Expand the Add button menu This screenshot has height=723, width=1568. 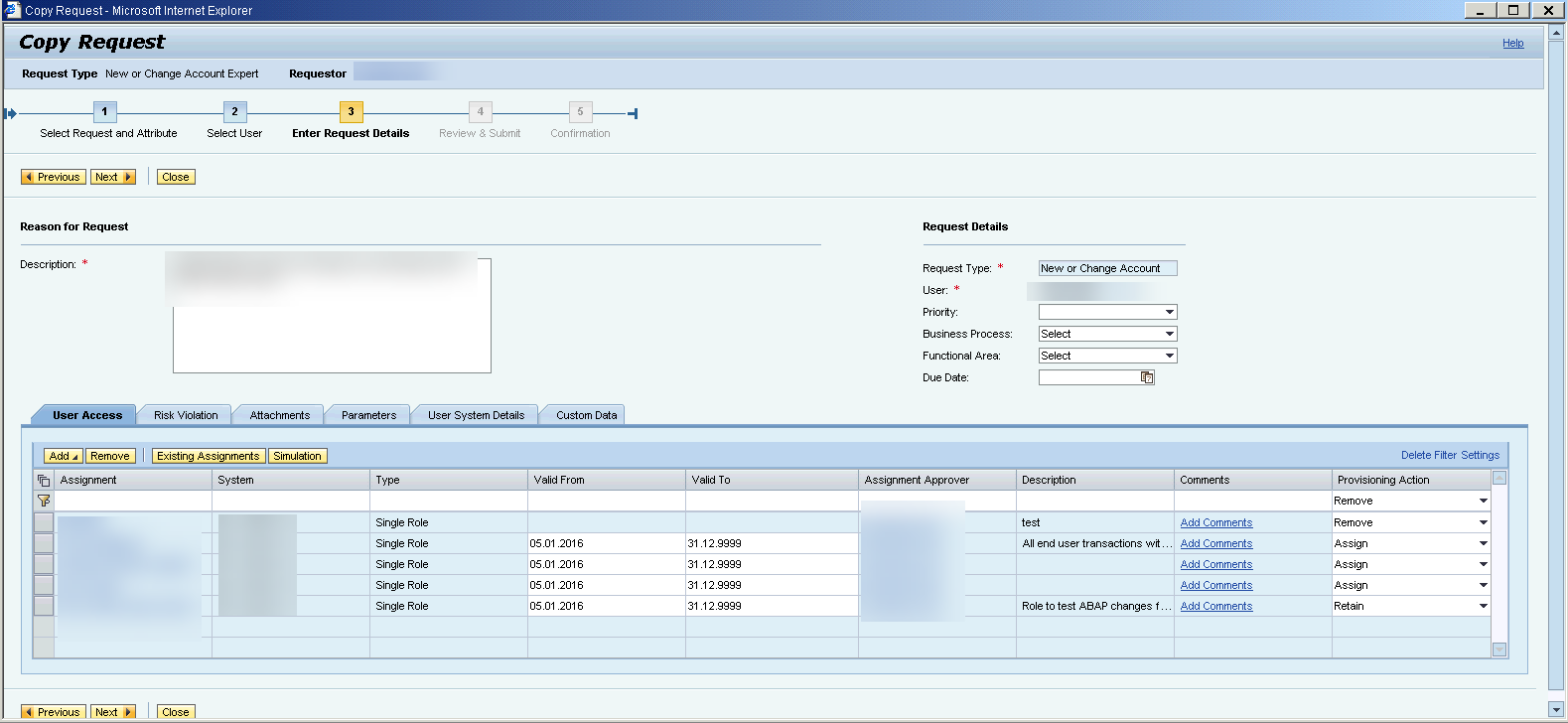click(x=64, y=456)
